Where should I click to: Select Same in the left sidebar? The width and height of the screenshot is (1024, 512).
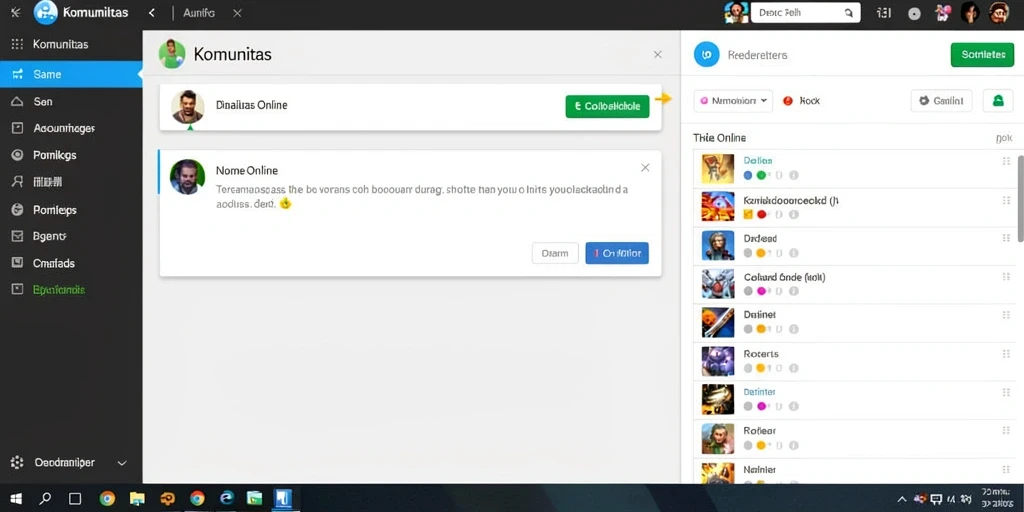coord(71,74)
